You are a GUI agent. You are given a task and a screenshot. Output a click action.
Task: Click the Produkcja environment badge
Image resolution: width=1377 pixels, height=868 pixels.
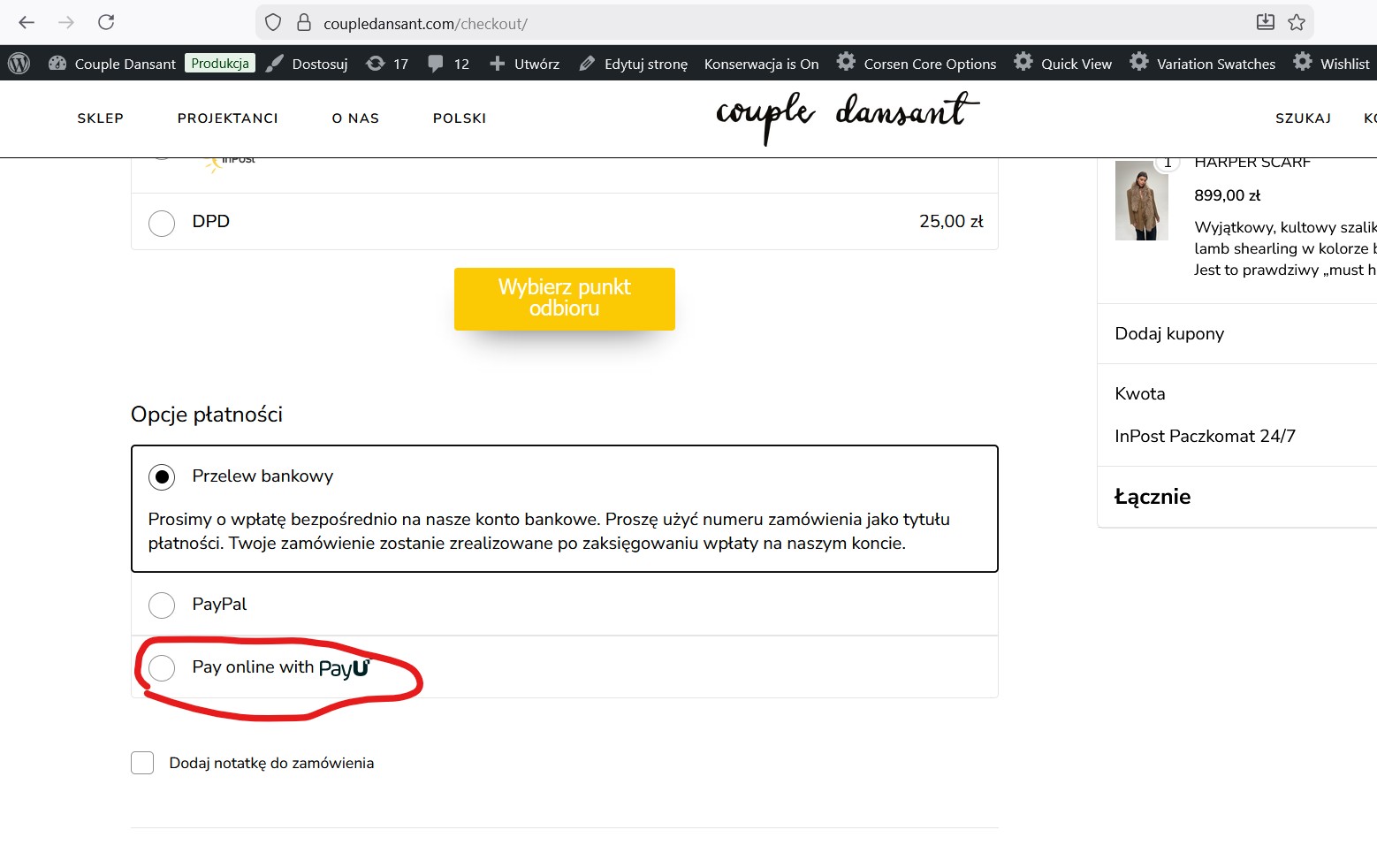220,63
